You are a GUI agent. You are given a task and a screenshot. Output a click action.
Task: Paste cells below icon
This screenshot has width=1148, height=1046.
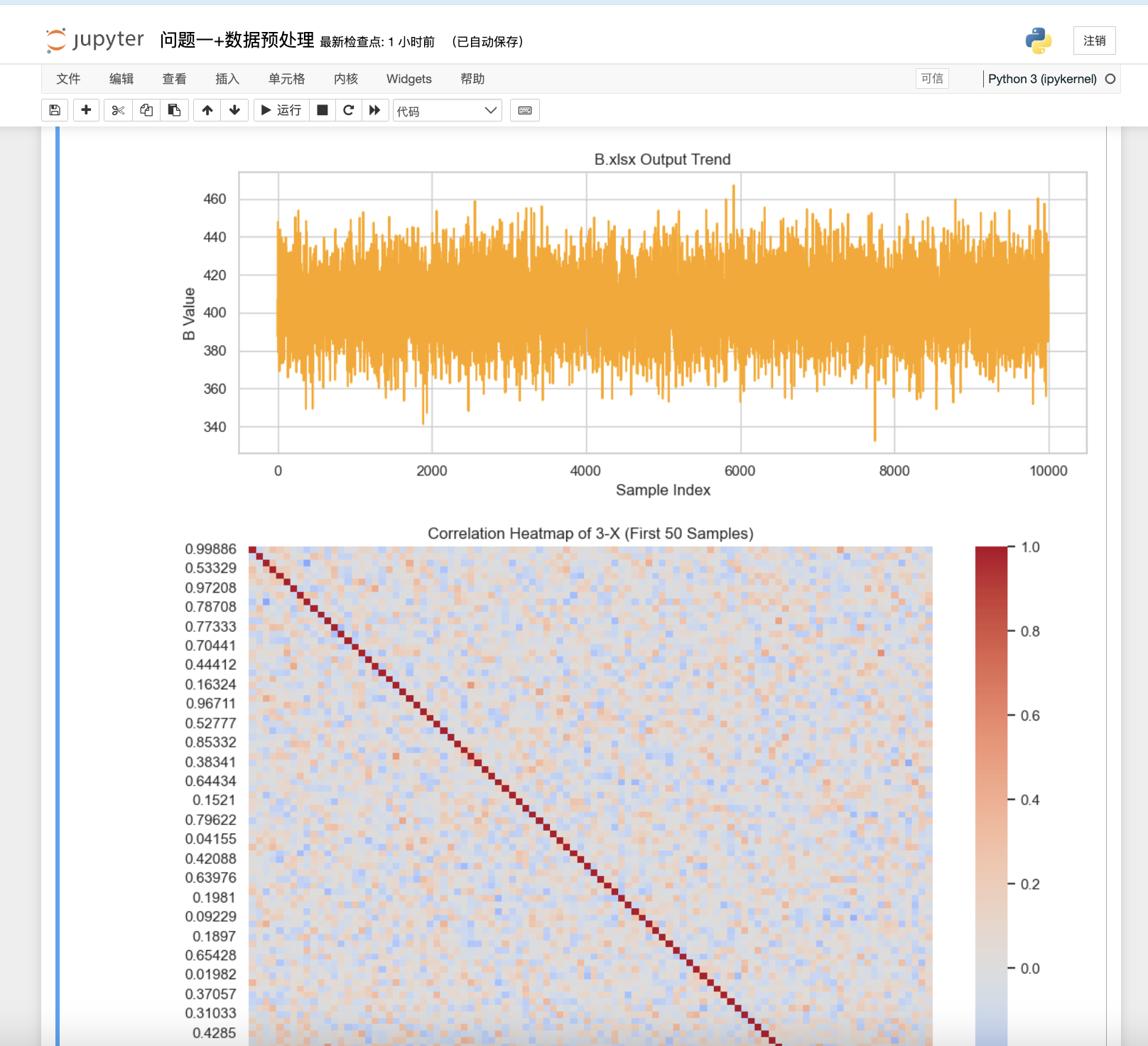pos(174,110)
